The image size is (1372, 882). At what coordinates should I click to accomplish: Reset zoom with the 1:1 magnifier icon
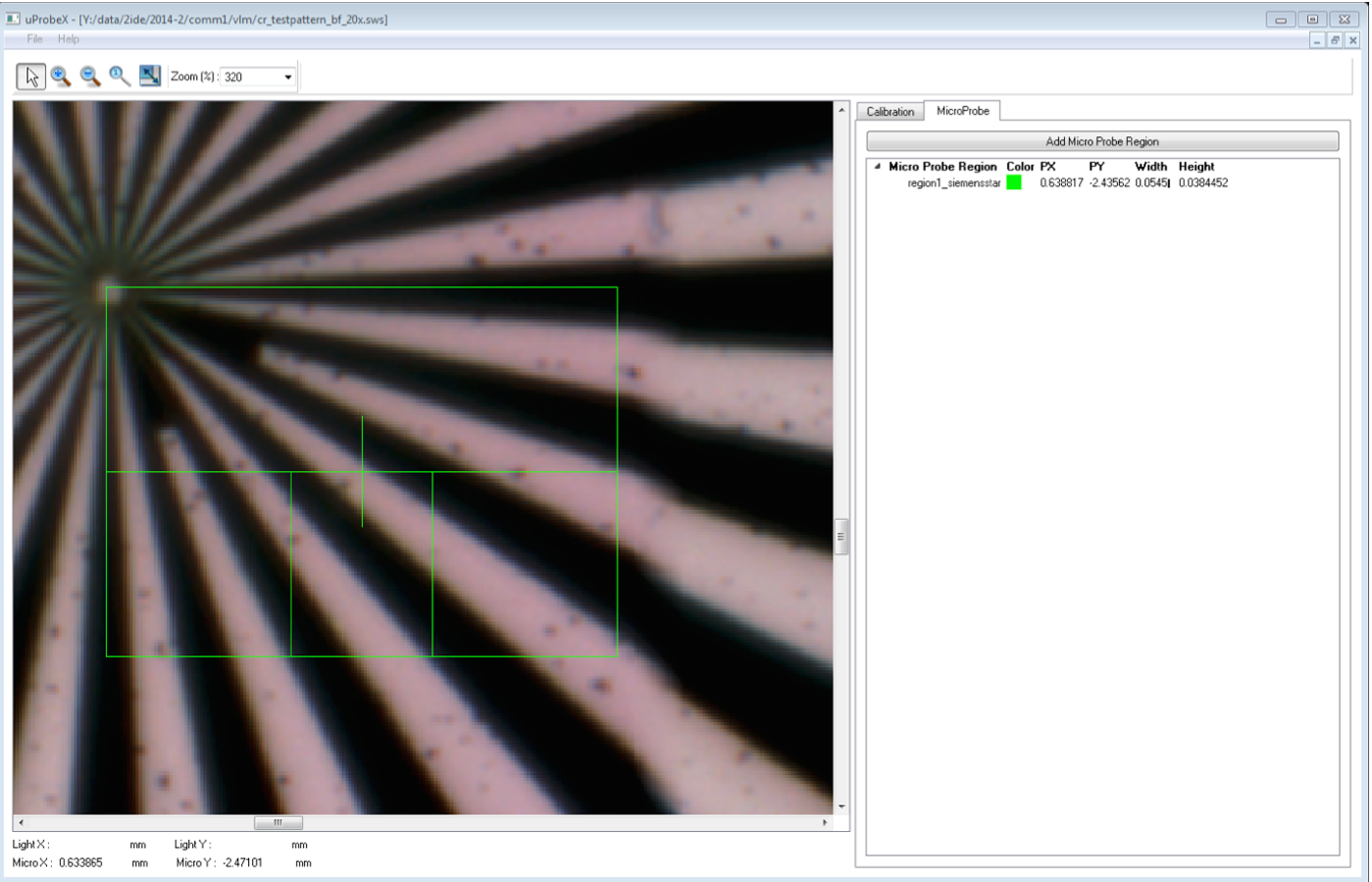click(120, 77)
